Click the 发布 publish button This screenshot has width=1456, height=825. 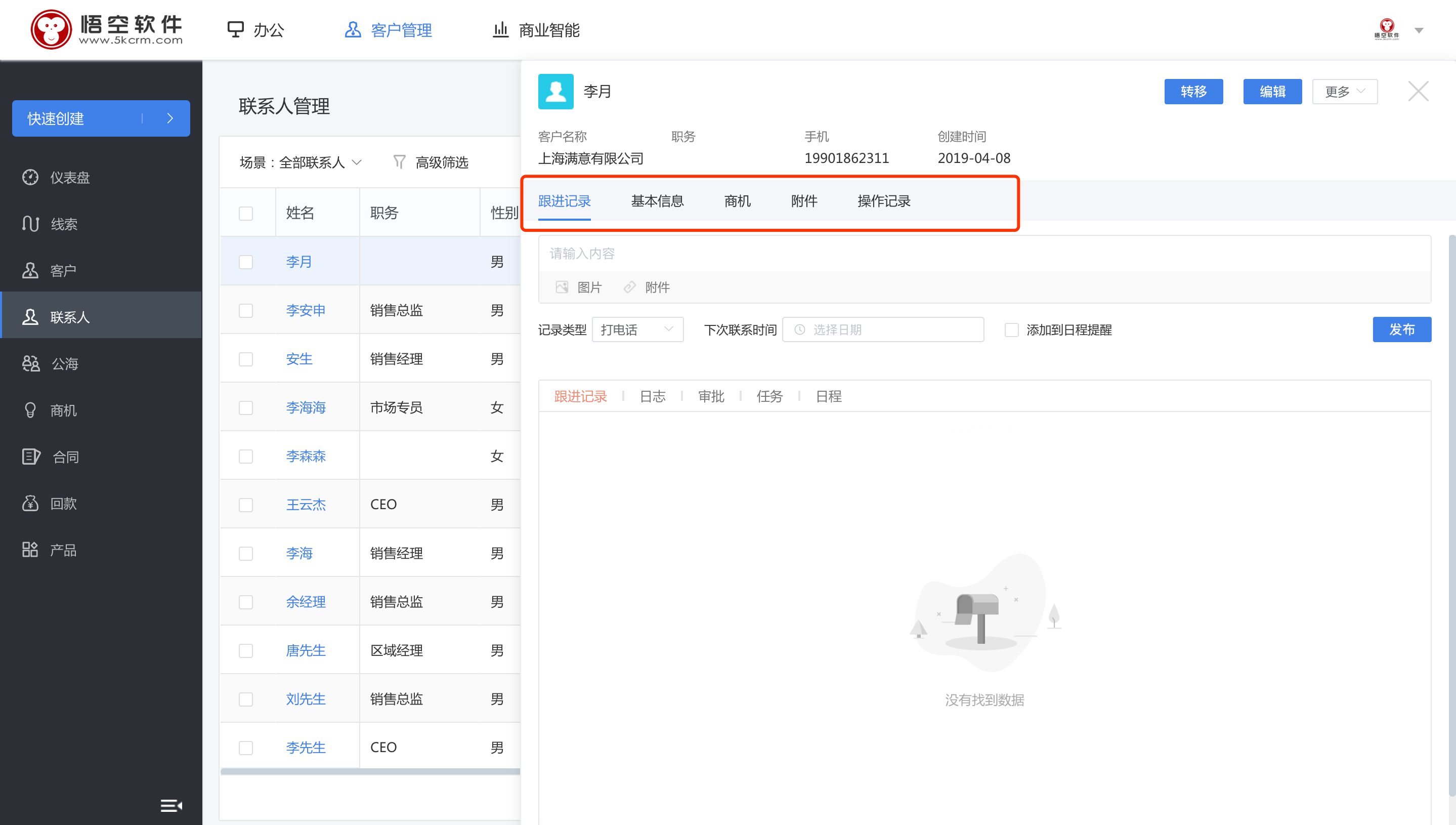pos(1402,330)
